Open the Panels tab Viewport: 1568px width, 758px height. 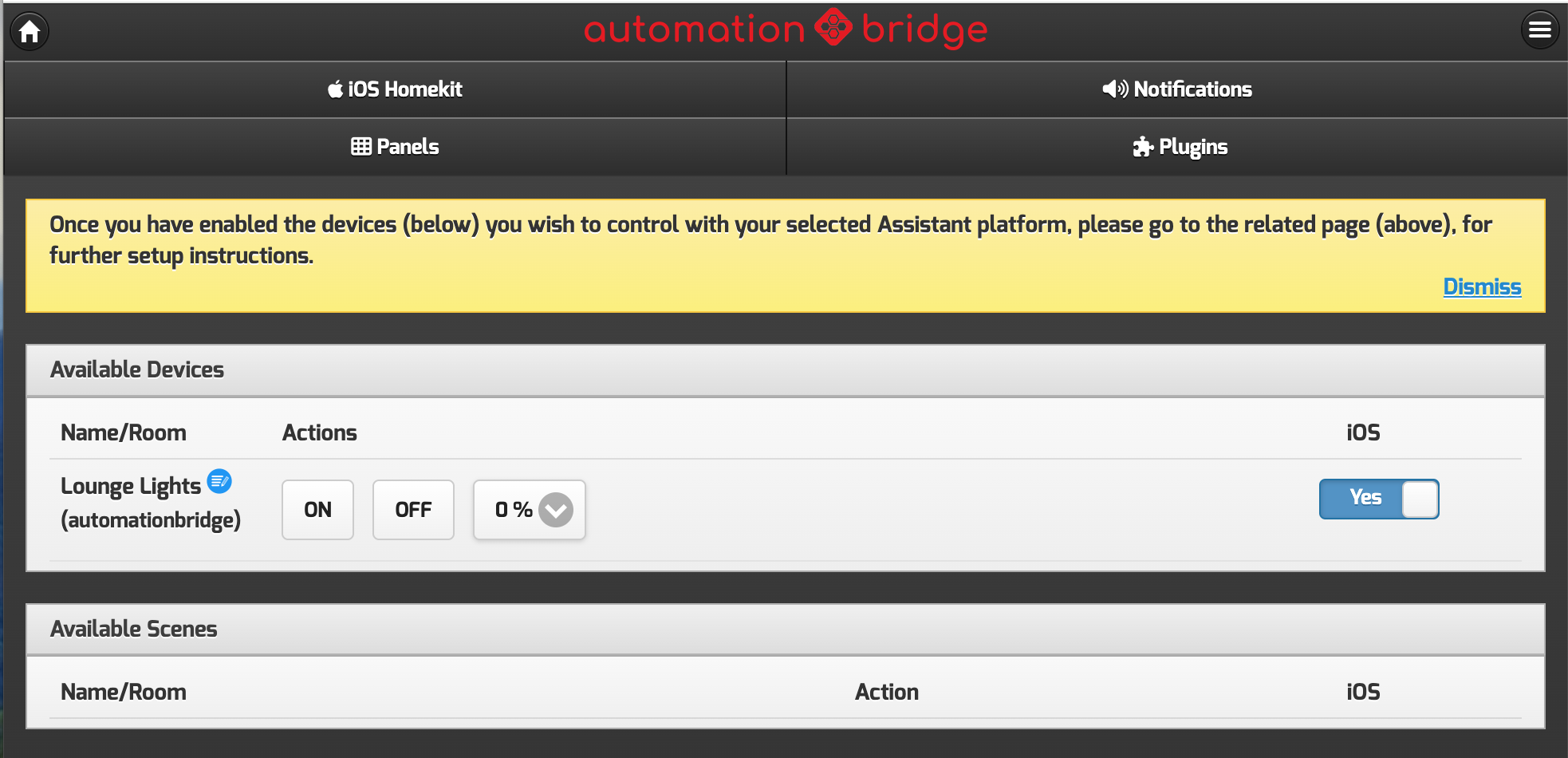(x=395, y=147)
